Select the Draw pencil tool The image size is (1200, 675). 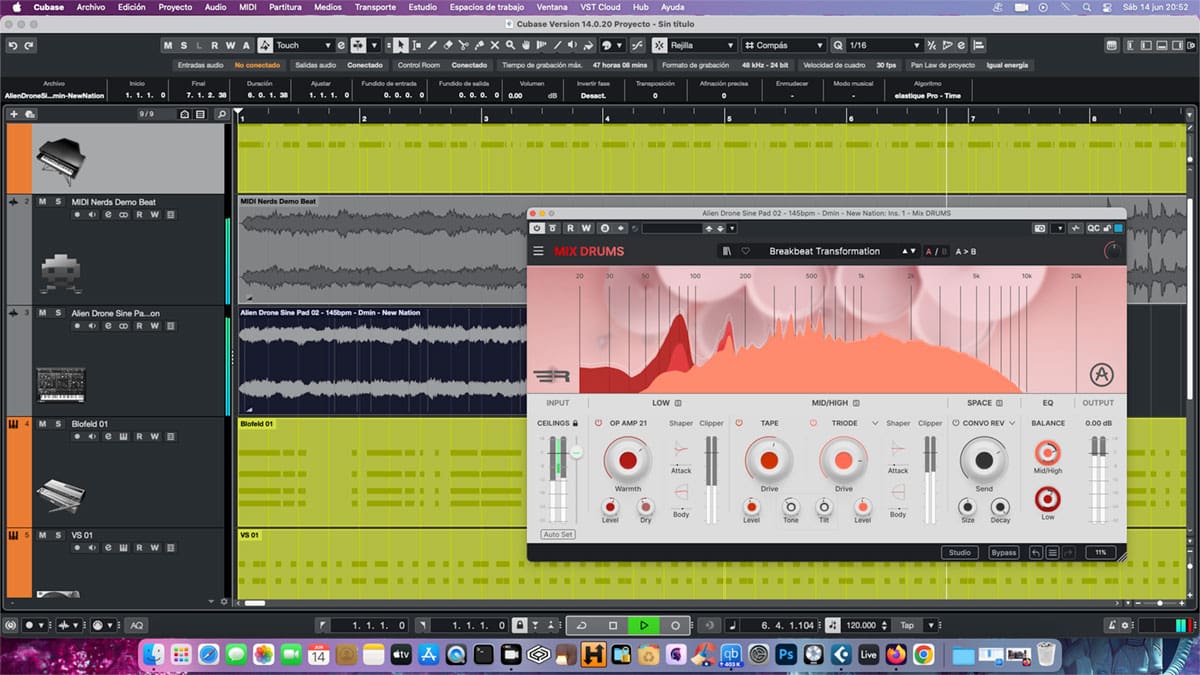click(433, 45)
